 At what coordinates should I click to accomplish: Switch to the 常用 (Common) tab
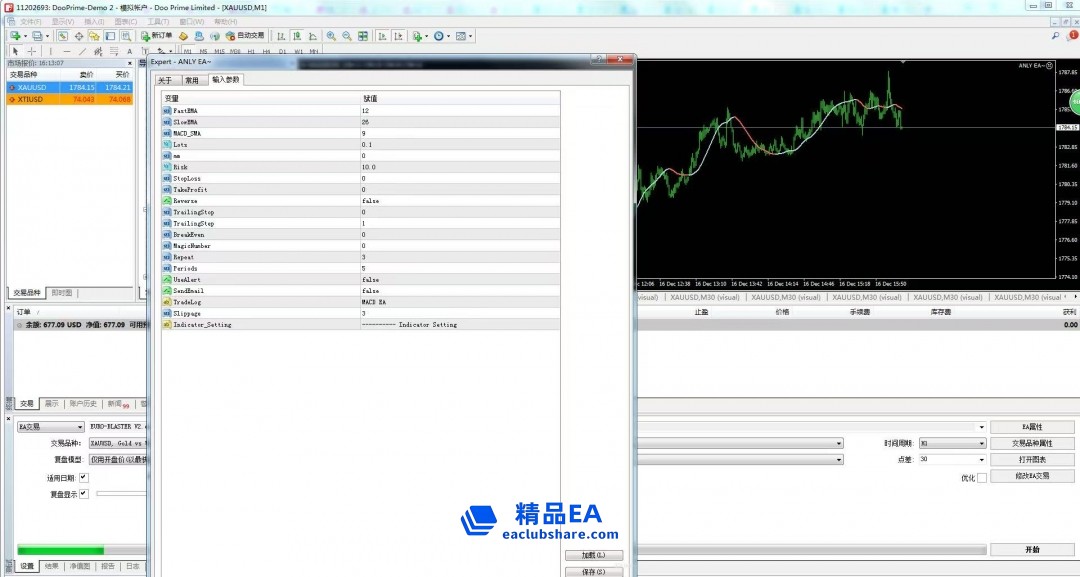[191, 80]
